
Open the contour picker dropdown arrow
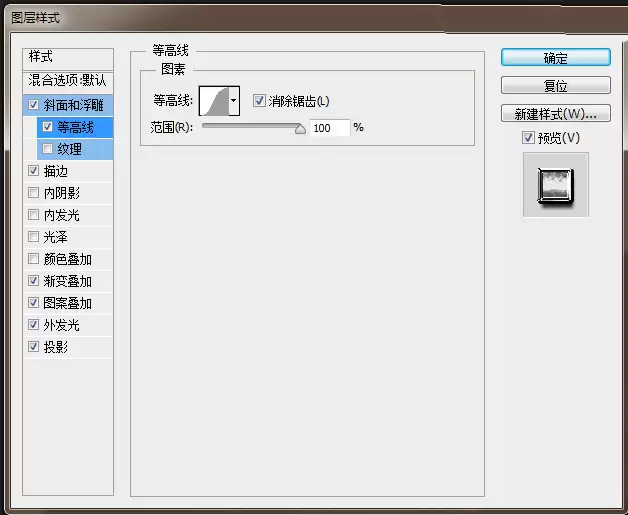pos(234,101)
